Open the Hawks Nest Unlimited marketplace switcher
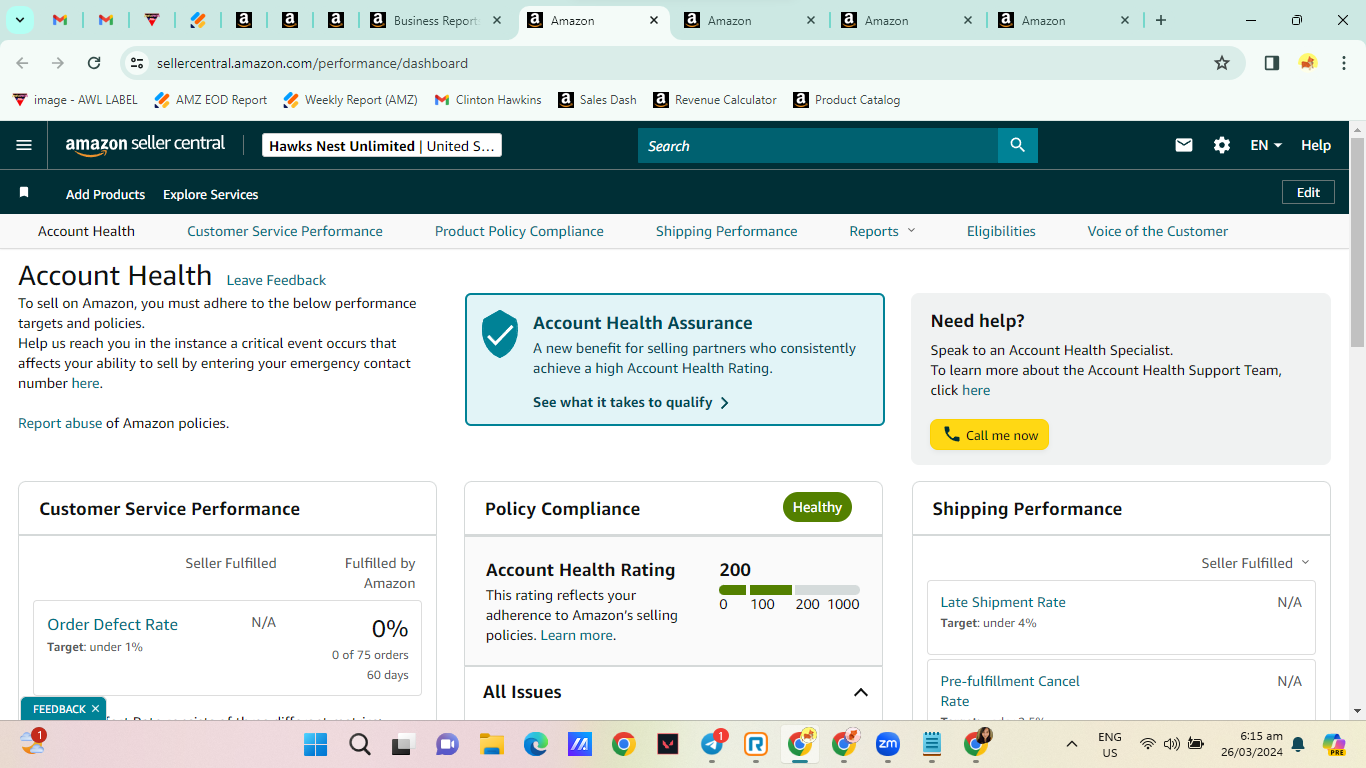This screenshot has width=1366, height=768. (x=382, y=145)
